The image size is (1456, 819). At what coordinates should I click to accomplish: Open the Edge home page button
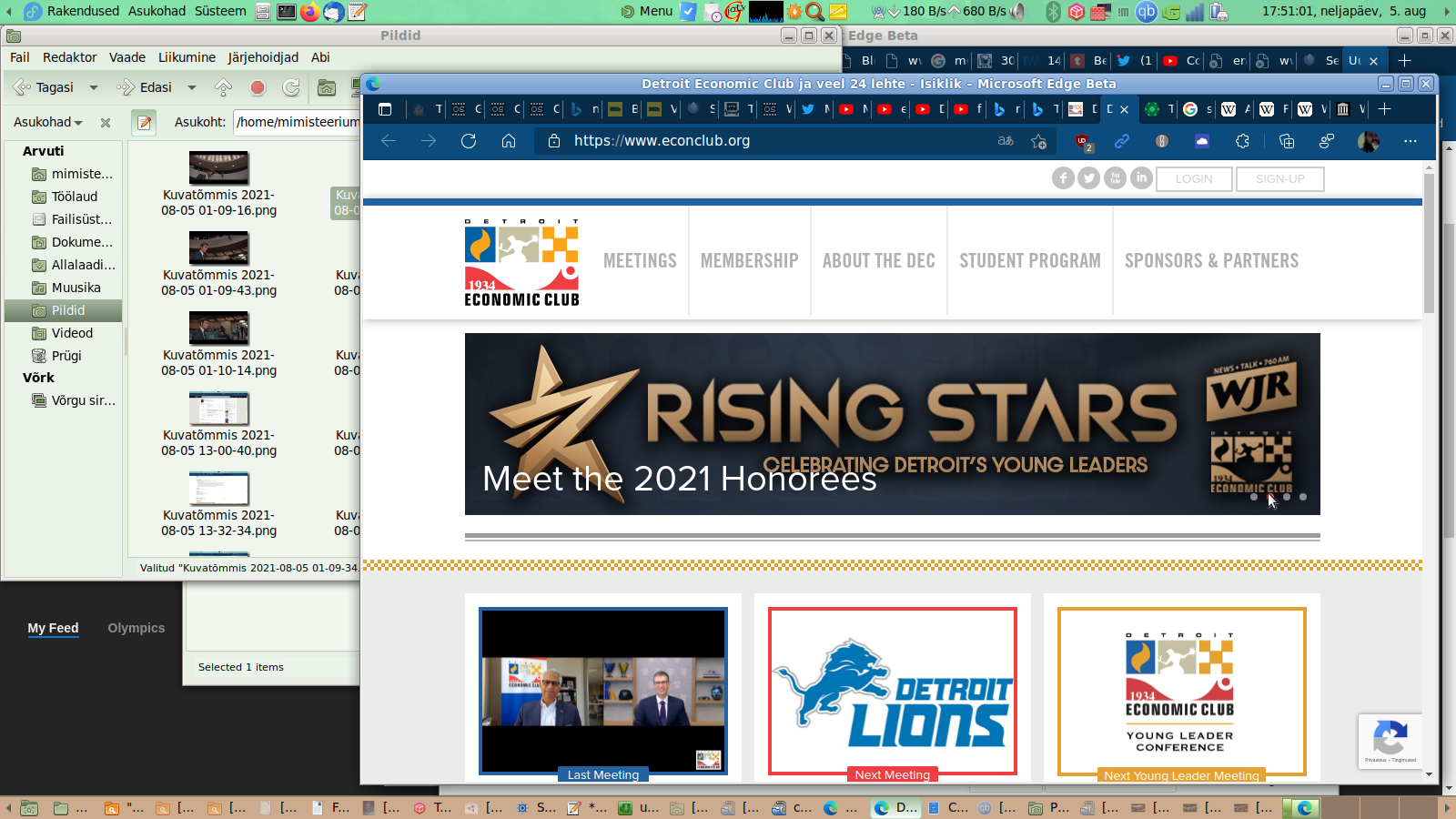509,141
